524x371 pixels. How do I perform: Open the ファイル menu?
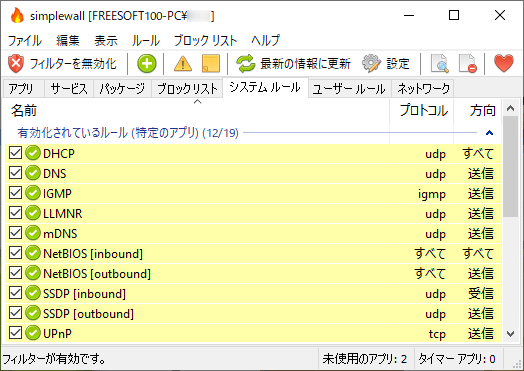25,40
